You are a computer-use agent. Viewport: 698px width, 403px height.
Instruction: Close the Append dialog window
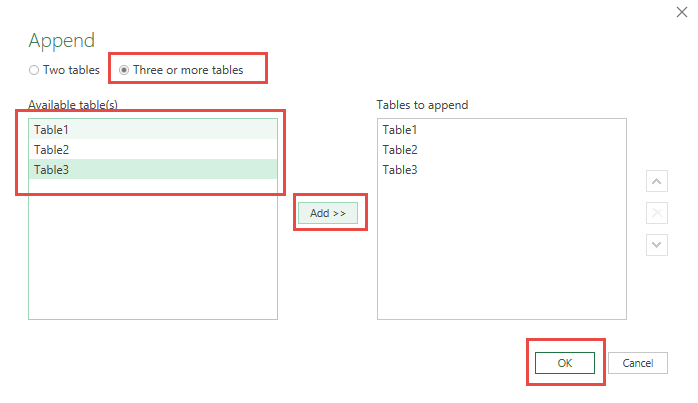682,12
